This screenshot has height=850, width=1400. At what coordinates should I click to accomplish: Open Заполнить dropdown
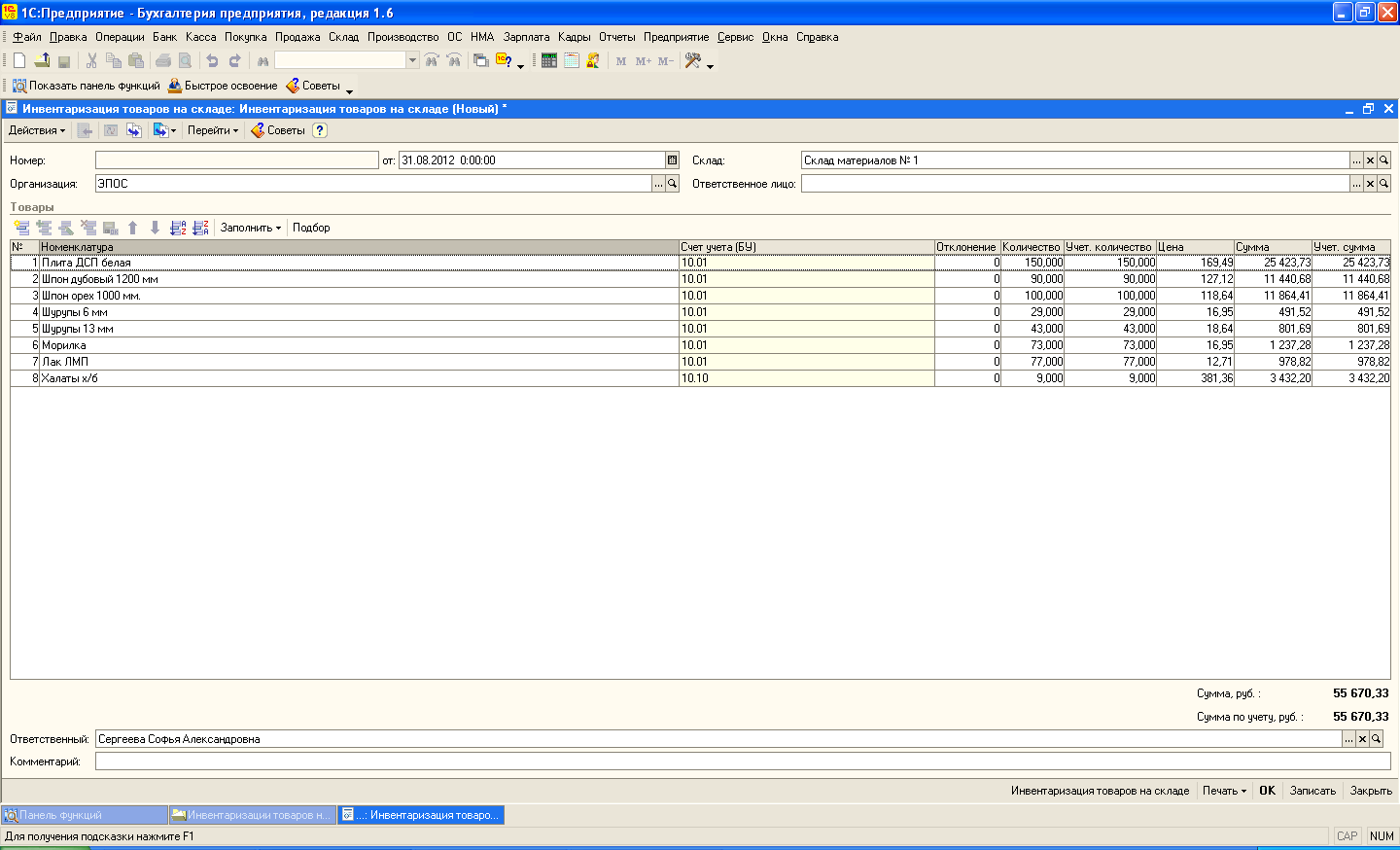pyautogui.click(x=251, y=228)
